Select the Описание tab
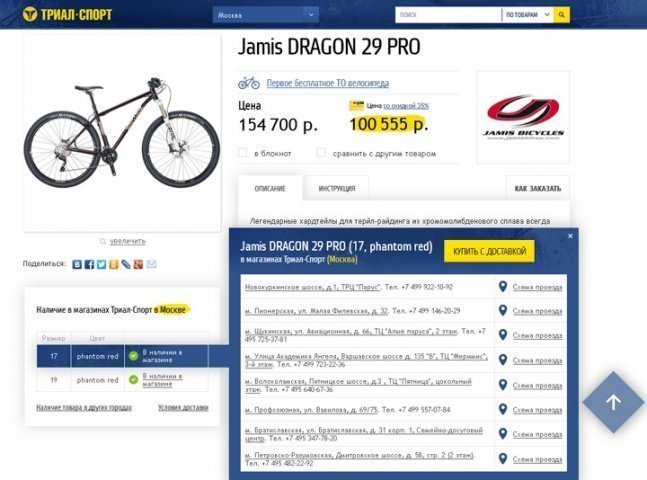The width and height of the screenshot is (647, 480). tap(270, 189)
